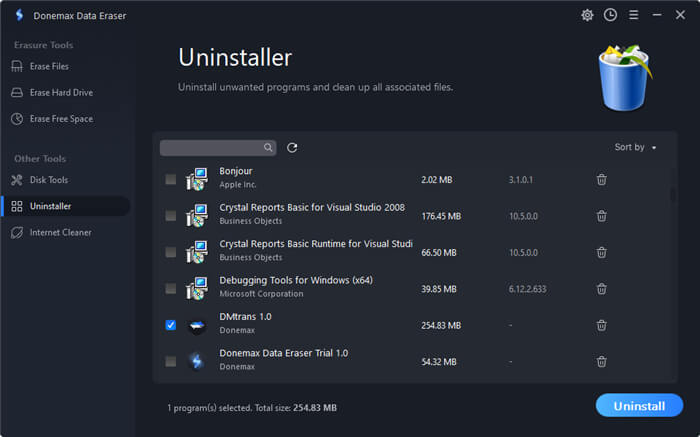Viewport: 700px width, 437px height.
Task: Go to Erase Hard Drive
Action: click(x=61, y=92)
